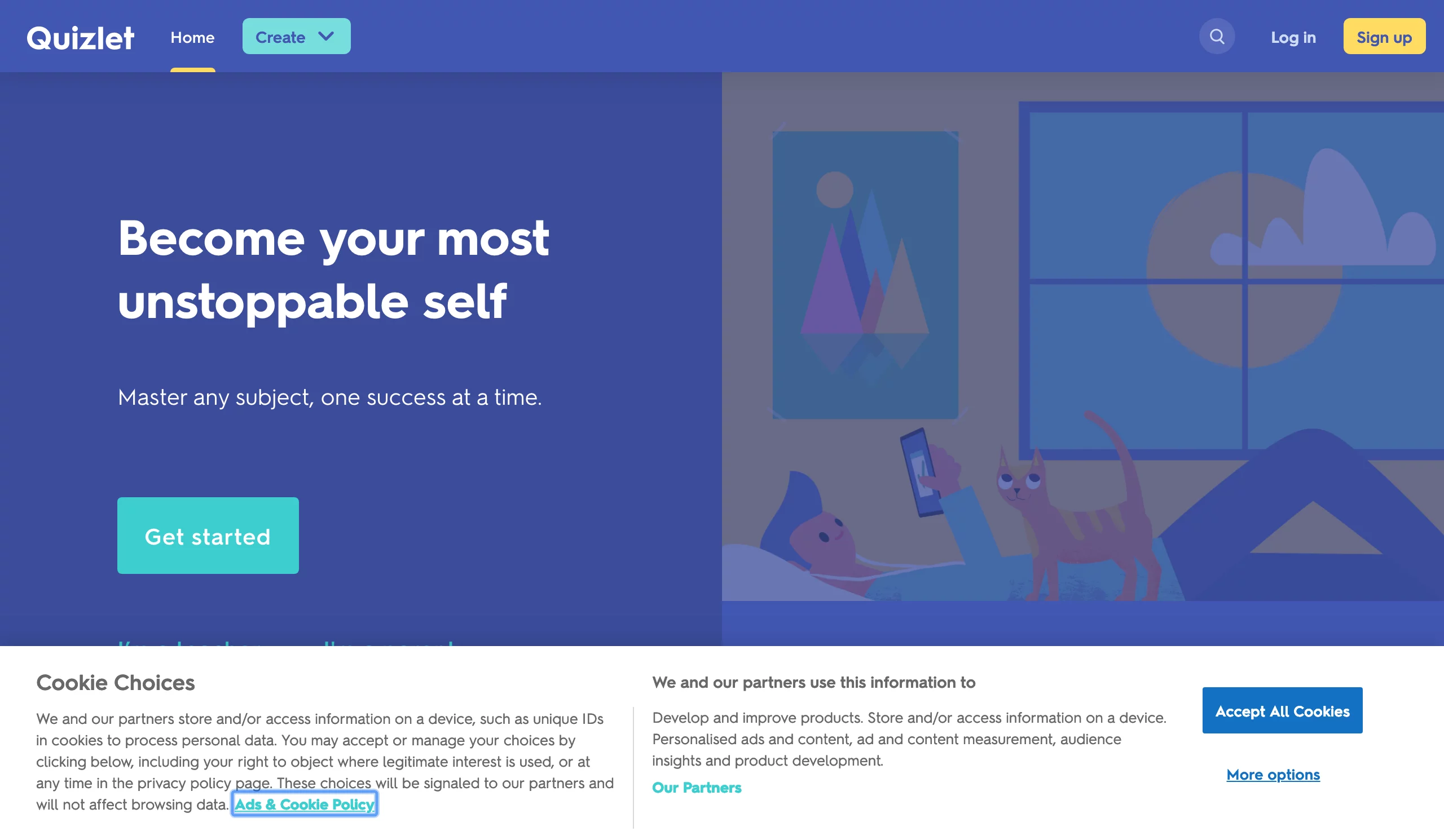The height and width of the screenshot is (840, 1444).
Task: Click the Ads & Cookie Policy link
Action: (305, 804)
